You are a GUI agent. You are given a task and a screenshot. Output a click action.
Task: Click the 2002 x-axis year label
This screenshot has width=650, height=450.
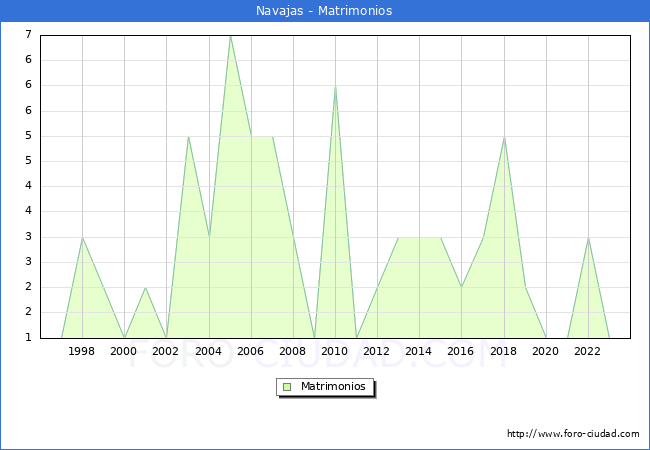tap(166, 351)
